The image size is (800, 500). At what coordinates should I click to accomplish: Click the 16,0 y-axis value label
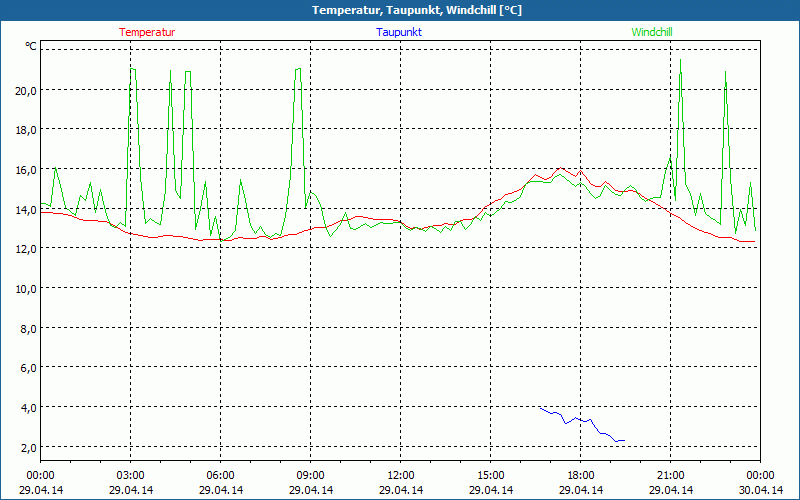[24, 169]
